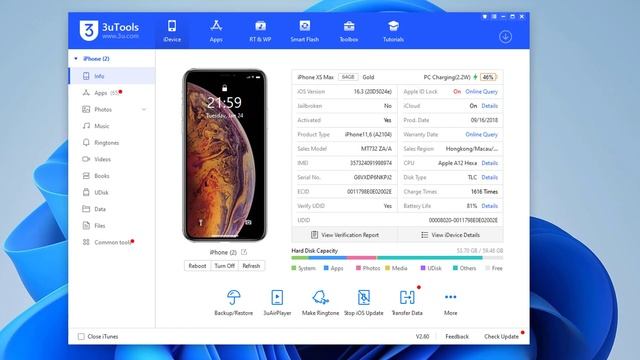Open Photos in the sidebar
This screenshot has height=360, width=640.
pos(111,109)
